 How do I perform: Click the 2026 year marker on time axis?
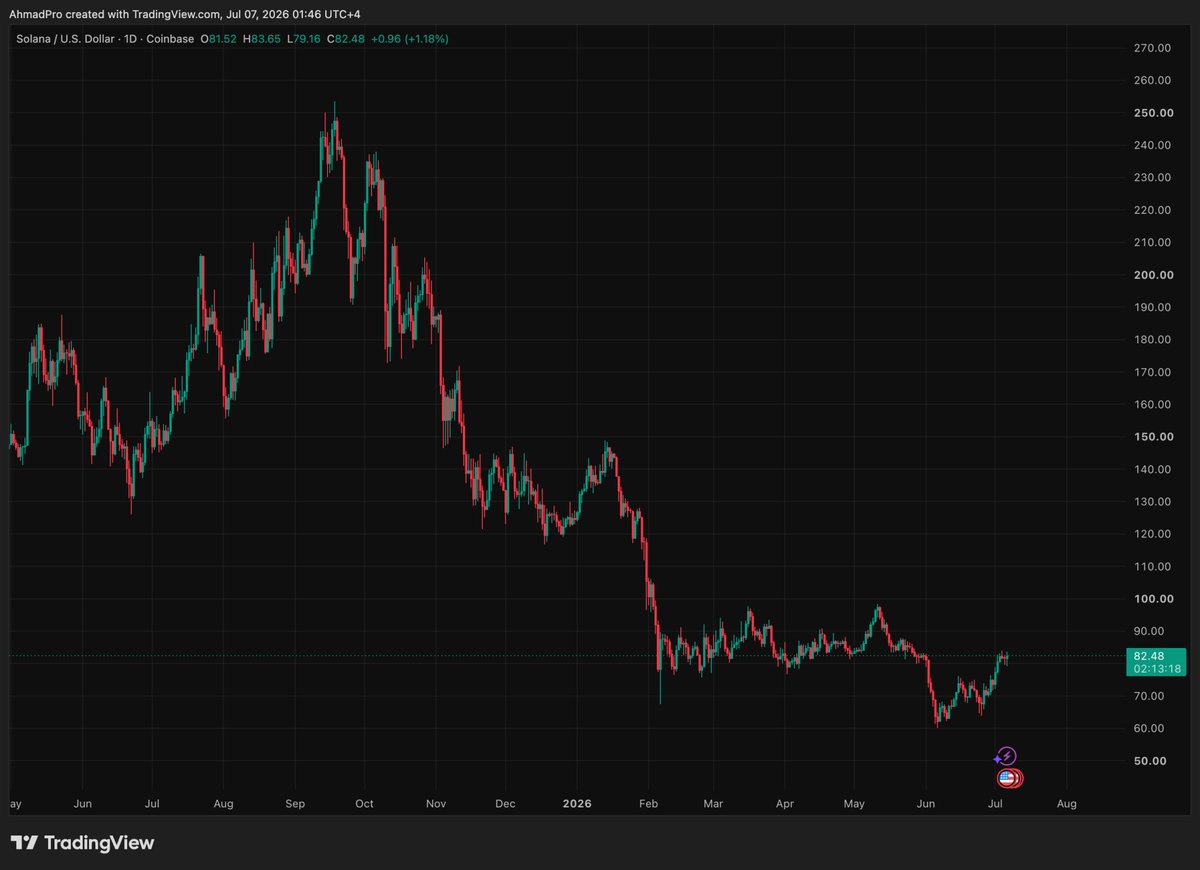coord(577,803)
